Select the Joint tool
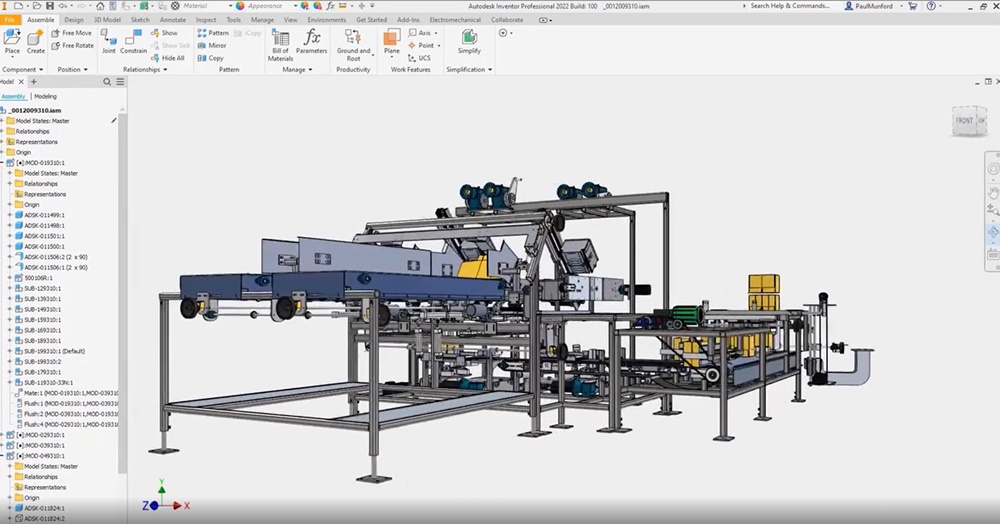The image size is (1000, 524). (x=109, y=41)
